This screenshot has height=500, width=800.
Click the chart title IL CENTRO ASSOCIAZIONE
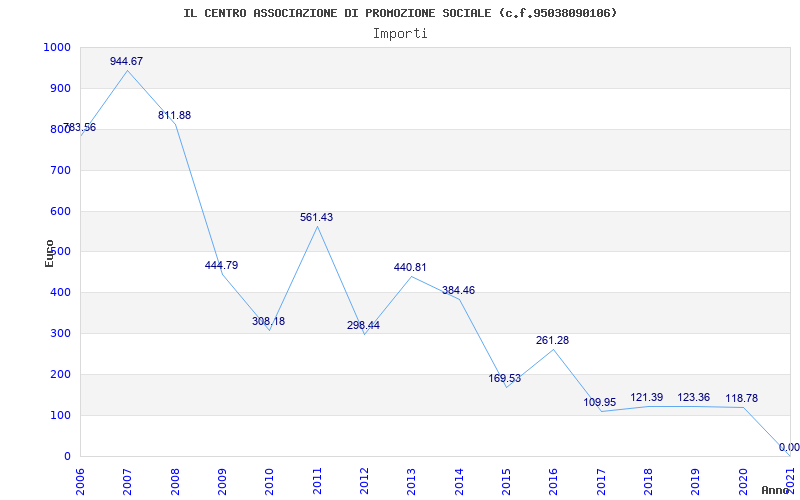tap(401, 13)
